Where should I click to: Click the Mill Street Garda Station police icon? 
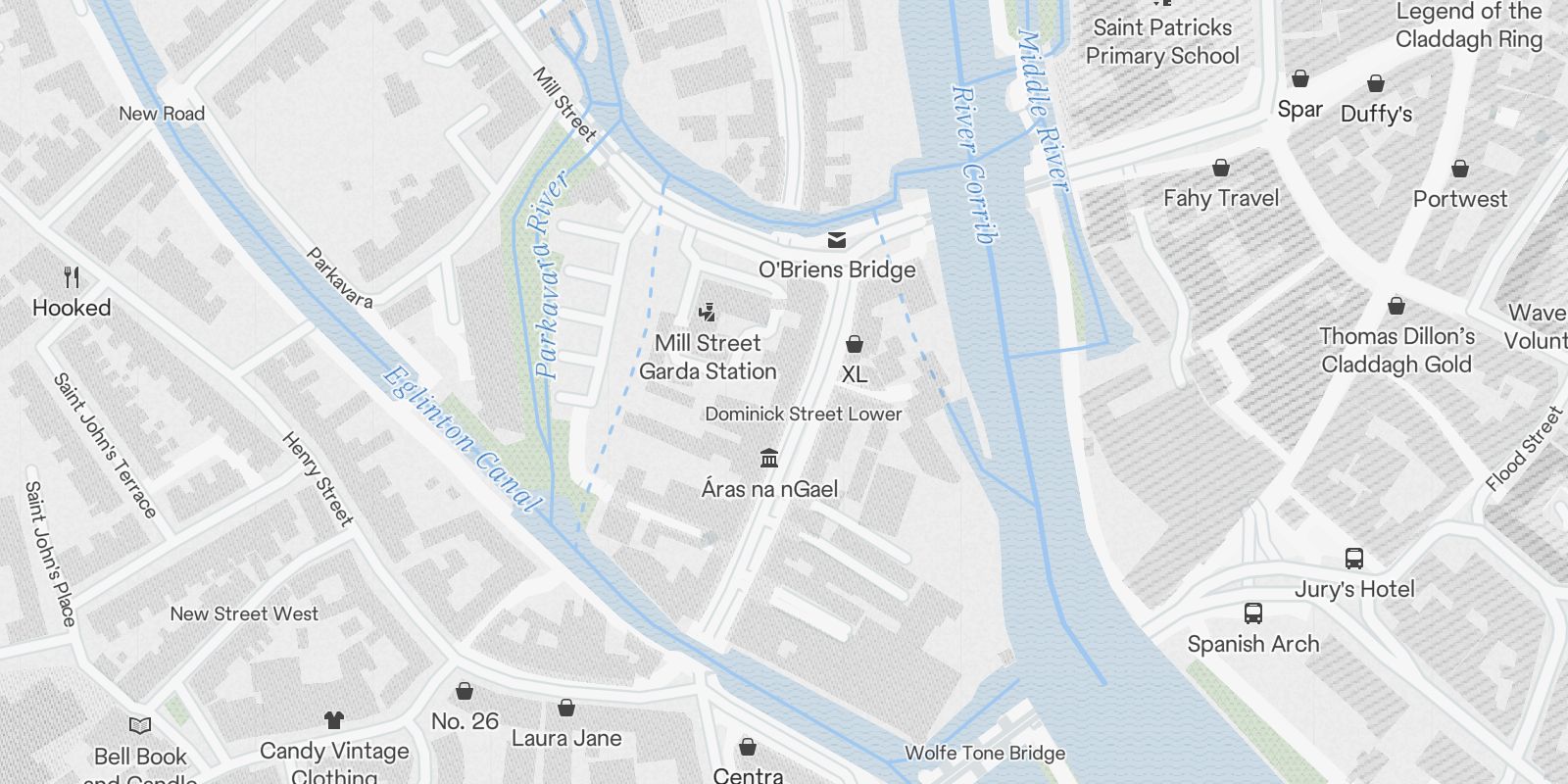707,313
